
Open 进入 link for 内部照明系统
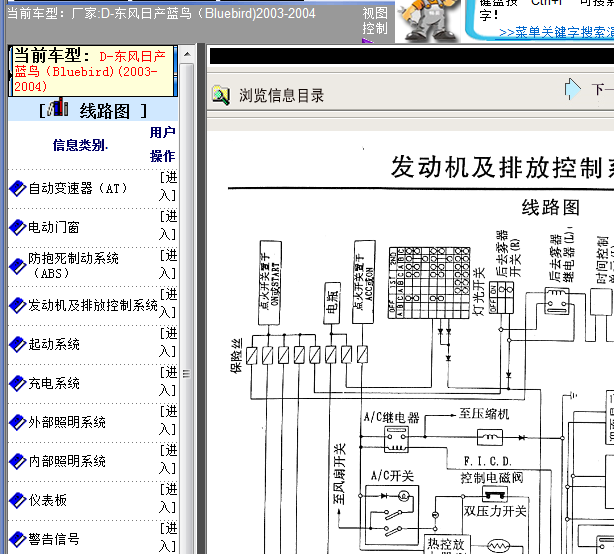coord(168,459)
